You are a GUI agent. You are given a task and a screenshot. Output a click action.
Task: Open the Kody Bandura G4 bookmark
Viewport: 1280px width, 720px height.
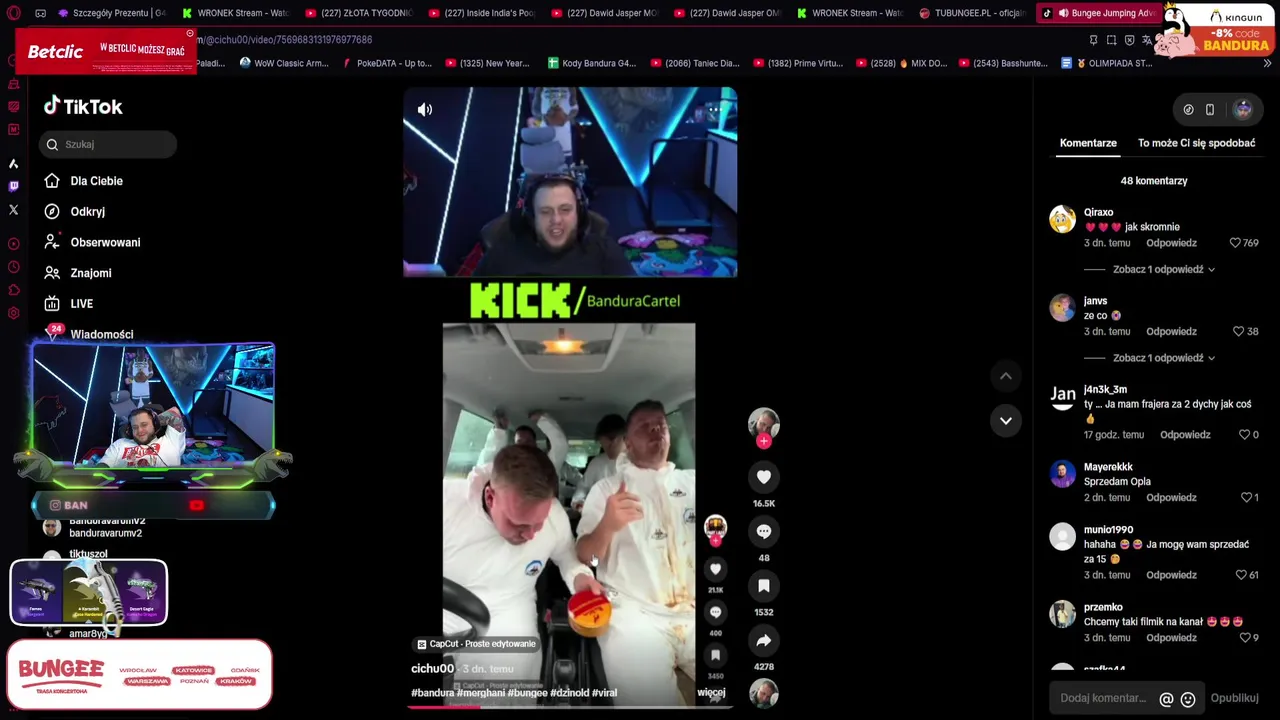(x=592, y=63)
